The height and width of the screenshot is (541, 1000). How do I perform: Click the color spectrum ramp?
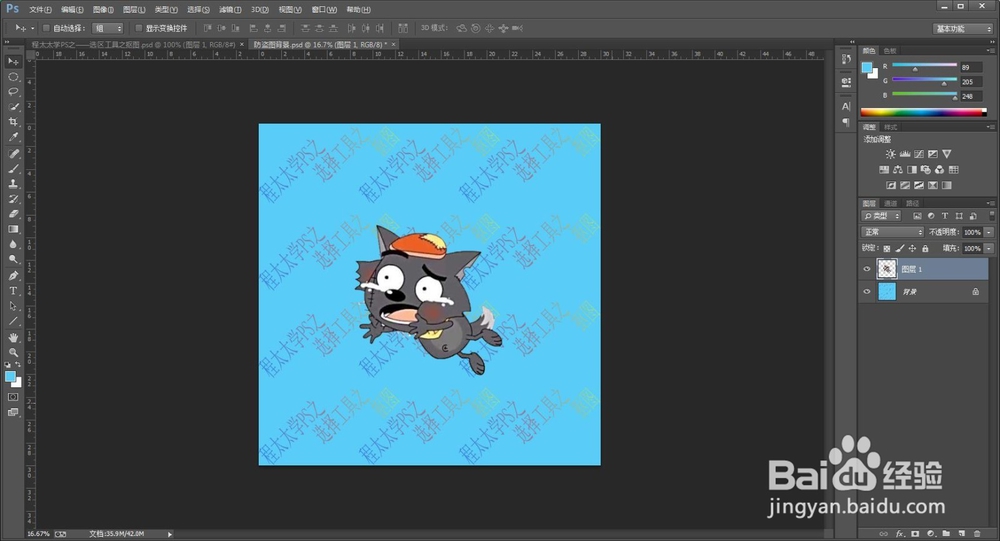pos(923,112)
